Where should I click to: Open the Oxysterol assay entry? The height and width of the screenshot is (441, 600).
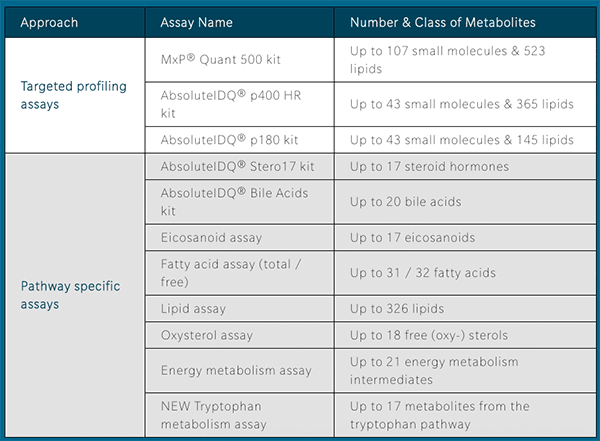click(207, 336)
